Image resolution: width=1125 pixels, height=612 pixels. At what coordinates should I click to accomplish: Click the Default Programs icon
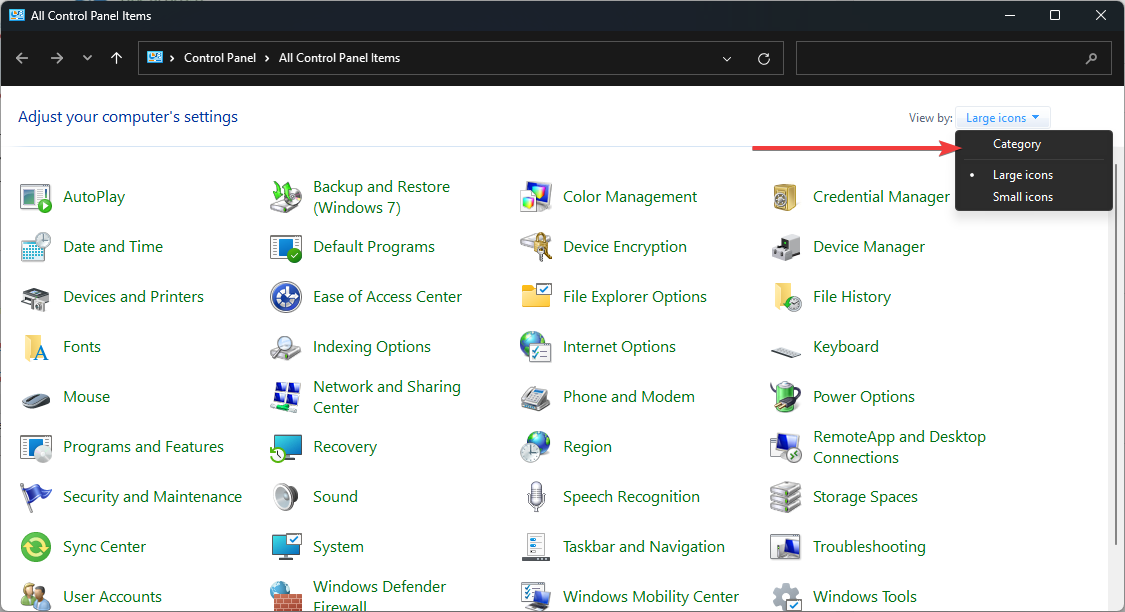tap(286, 248)
